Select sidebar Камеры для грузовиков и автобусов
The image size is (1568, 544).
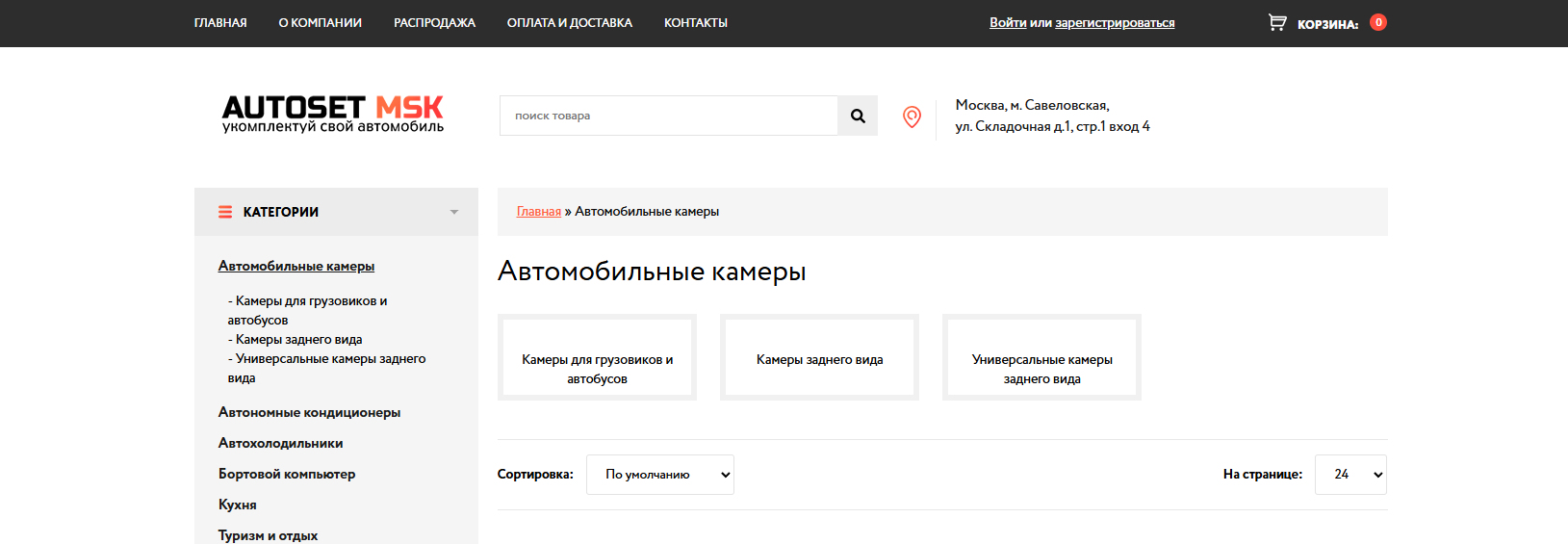(x=308, y=310)
